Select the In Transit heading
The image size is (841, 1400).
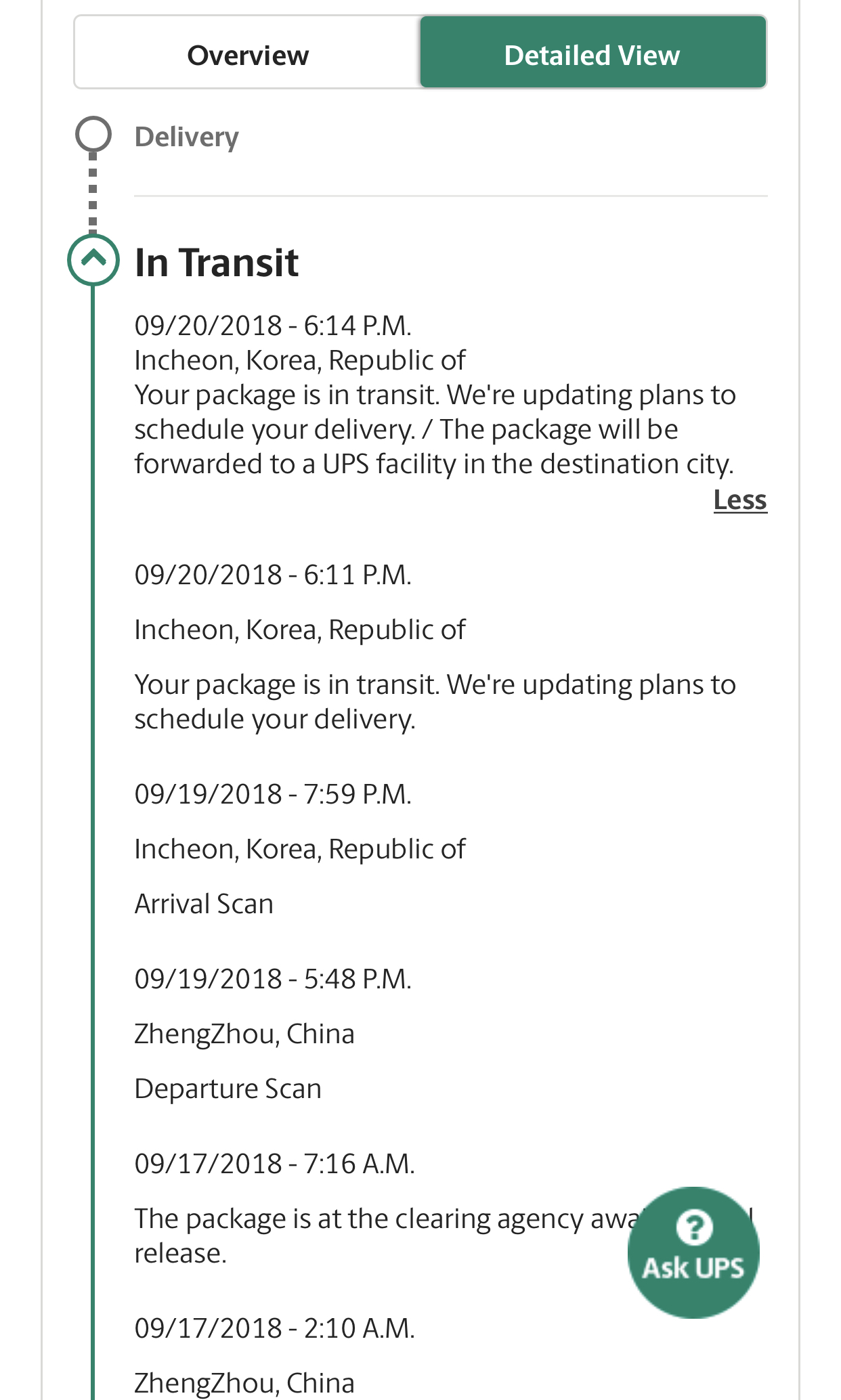coord(217,262)
